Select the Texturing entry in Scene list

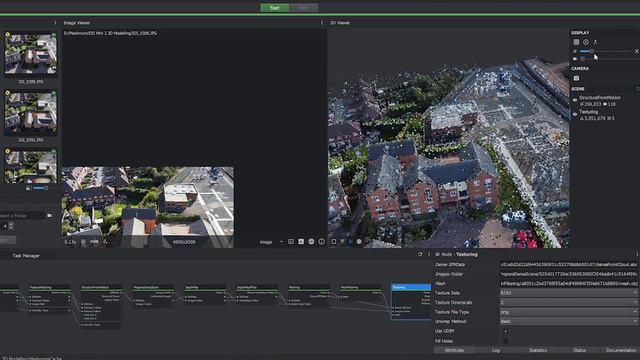point(589,112)
